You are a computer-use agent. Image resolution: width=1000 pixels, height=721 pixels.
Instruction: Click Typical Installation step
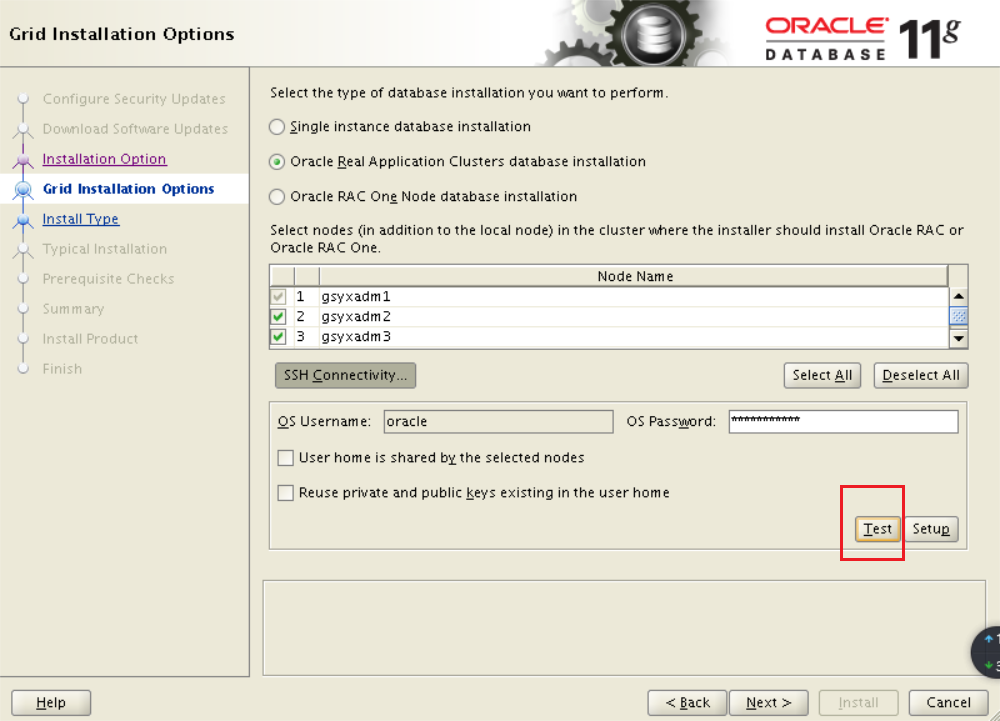(105, 249)
